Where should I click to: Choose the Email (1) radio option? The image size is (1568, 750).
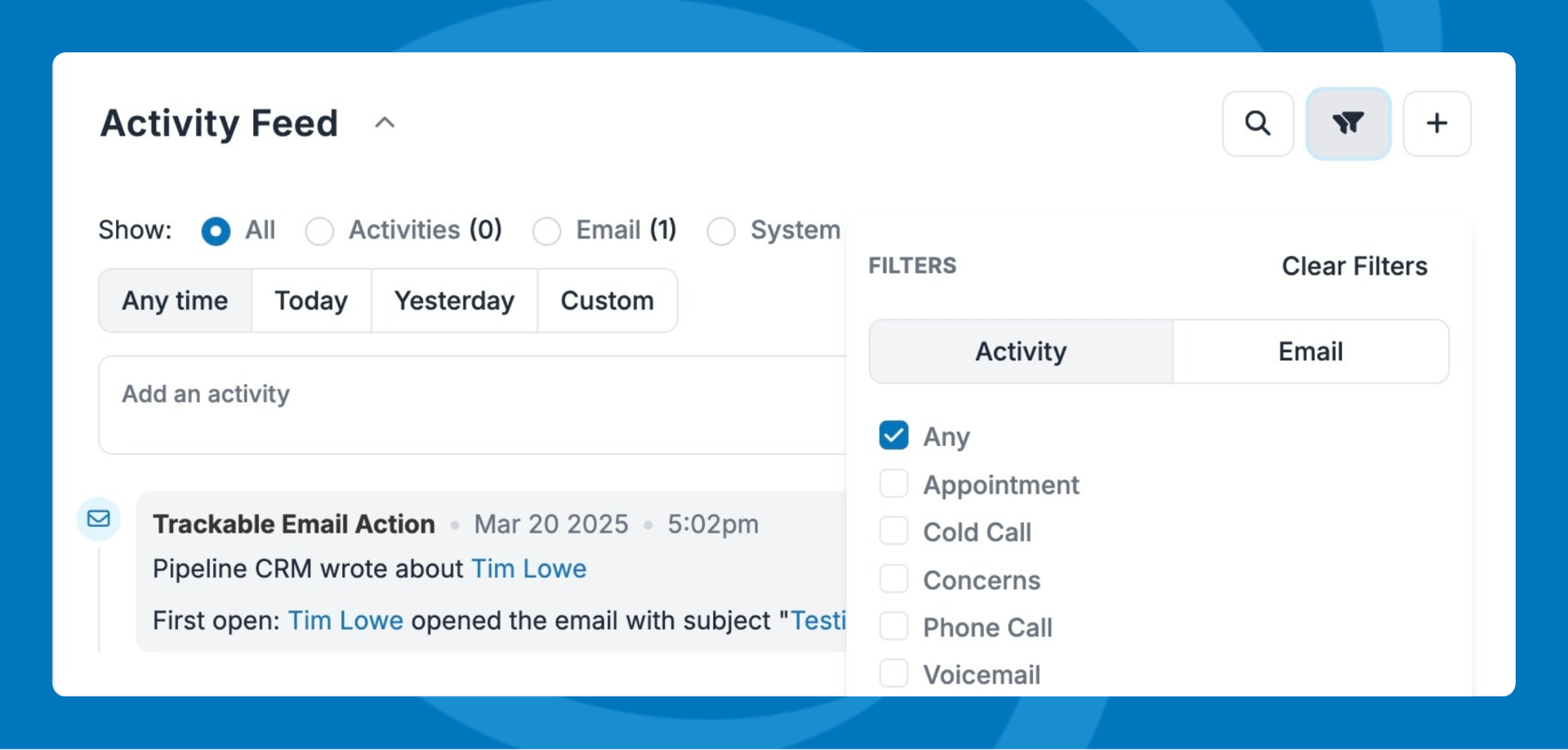click(546, 231)
